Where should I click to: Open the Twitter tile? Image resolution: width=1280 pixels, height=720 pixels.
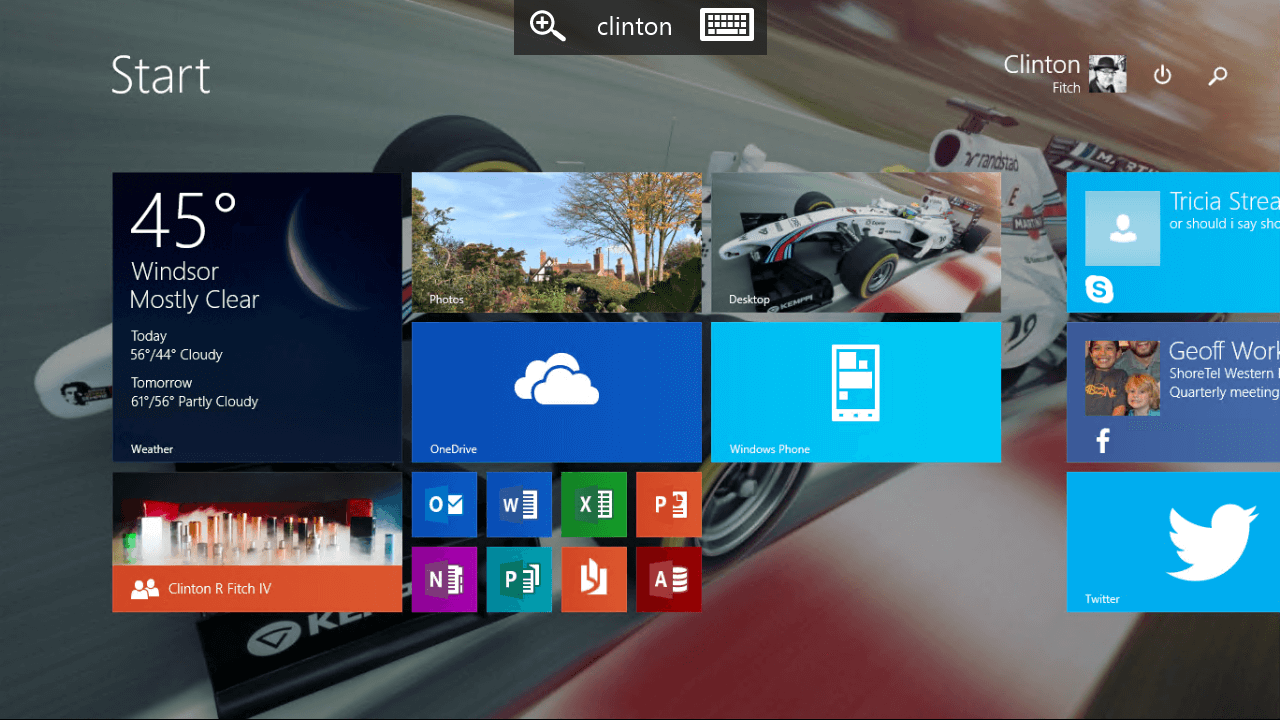point(1173,542)
